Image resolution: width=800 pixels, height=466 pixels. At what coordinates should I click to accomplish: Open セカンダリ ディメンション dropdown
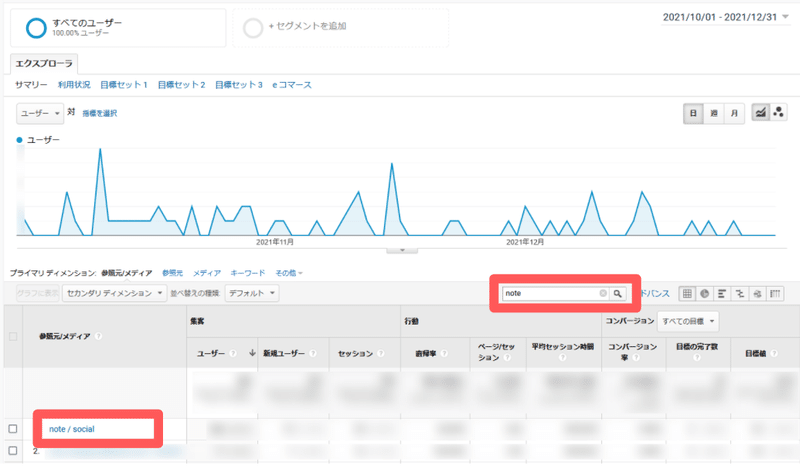click(x=114, y=293)
